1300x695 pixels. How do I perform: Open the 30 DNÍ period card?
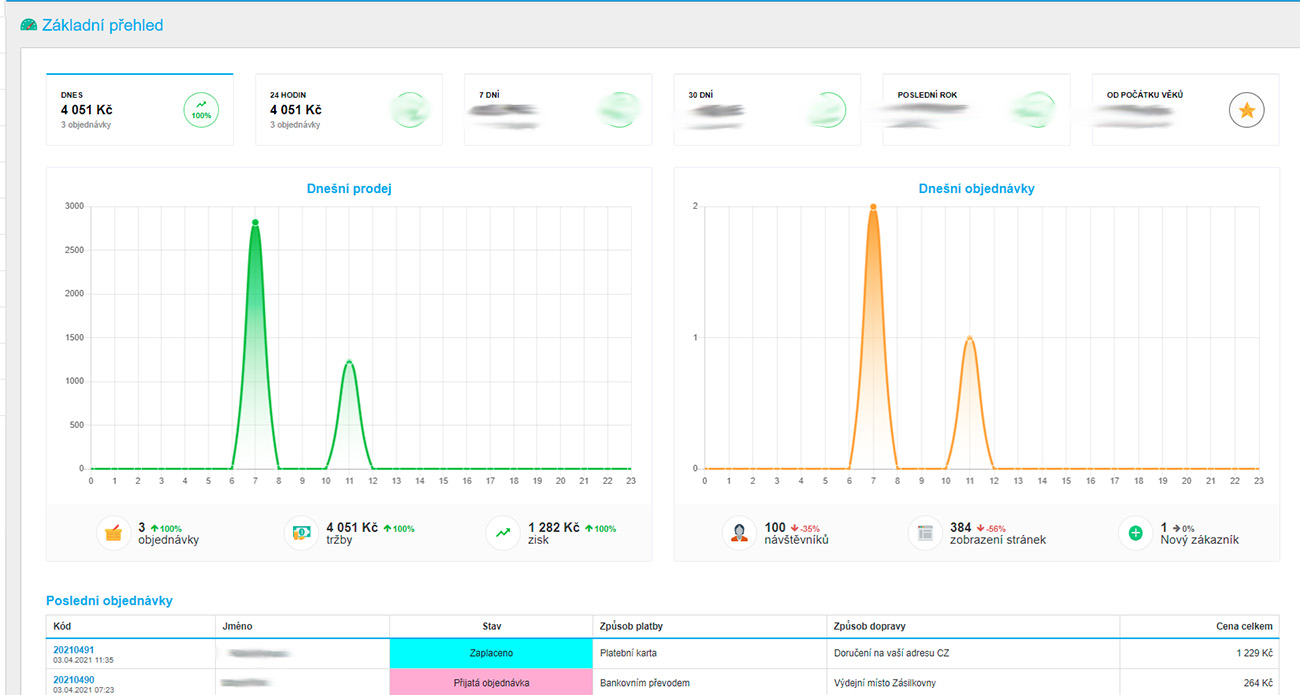click(x=766, y=110)
